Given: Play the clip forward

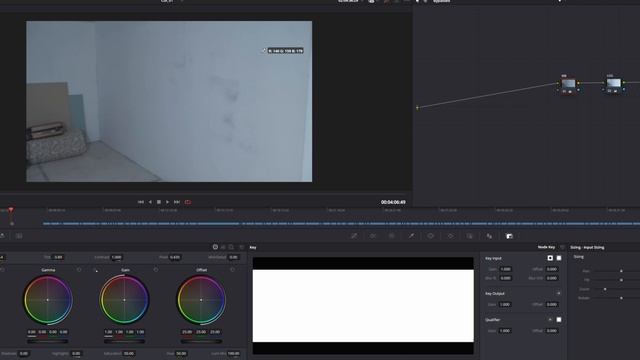Looking at the screenshot, I should pos(167,202).
